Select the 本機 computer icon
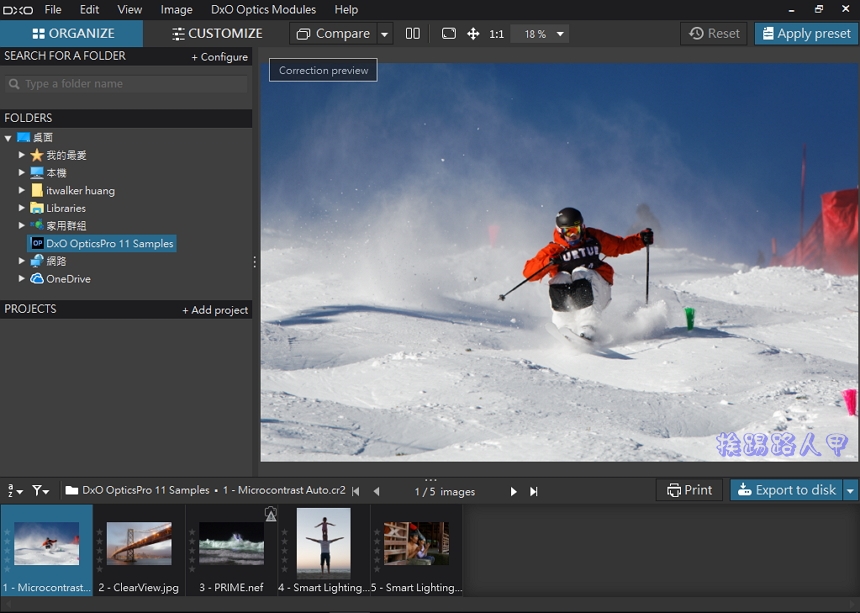The height and width of the screenshot is (613, 860). pos(37,173)
